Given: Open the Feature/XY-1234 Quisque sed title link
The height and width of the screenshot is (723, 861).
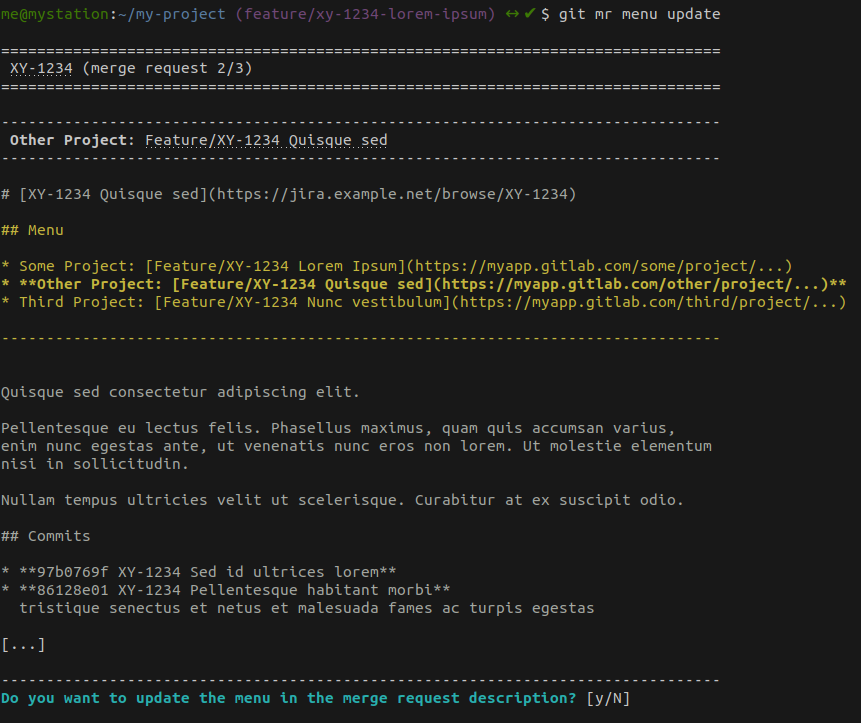Looking at the screenshot, I should tap(266, 141).
